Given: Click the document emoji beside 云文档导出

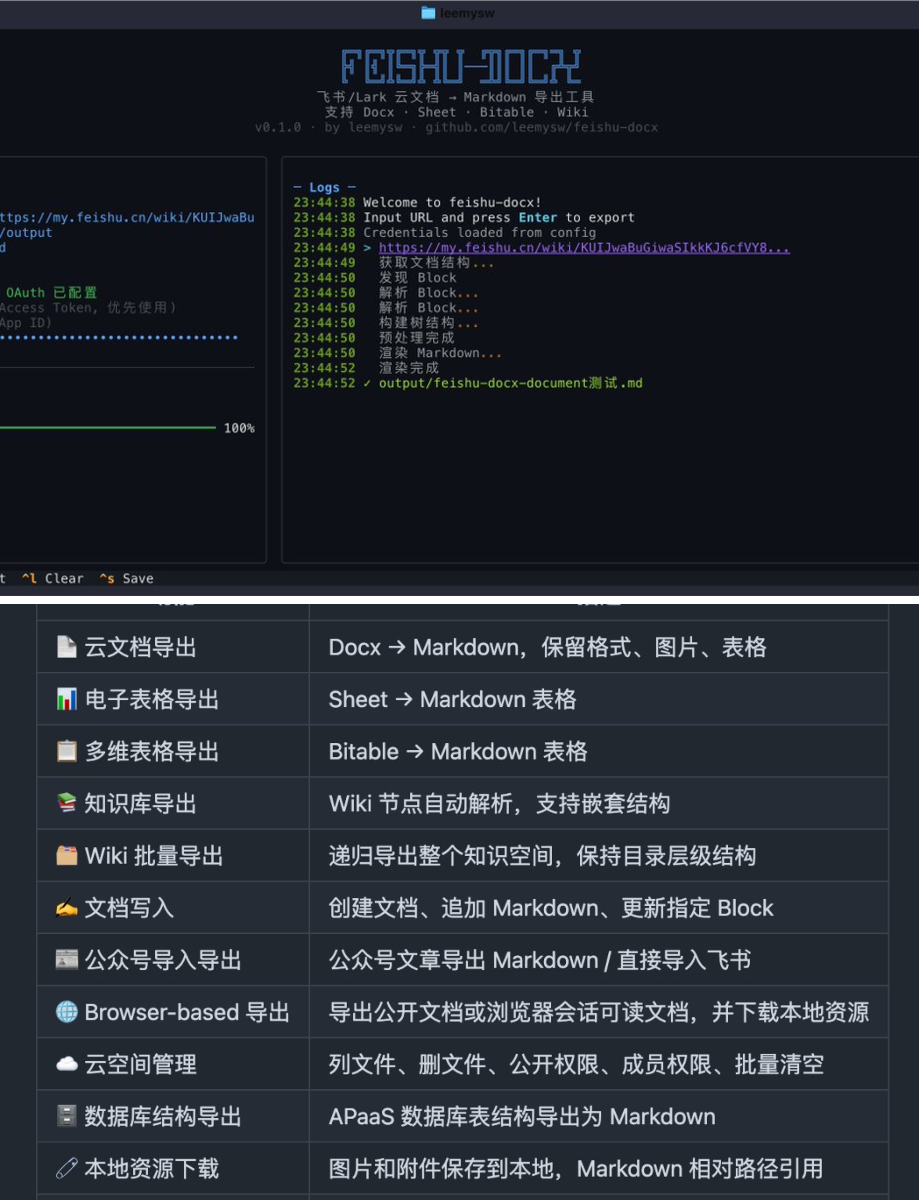Looking at the screenshot, I should coord(66,647).
